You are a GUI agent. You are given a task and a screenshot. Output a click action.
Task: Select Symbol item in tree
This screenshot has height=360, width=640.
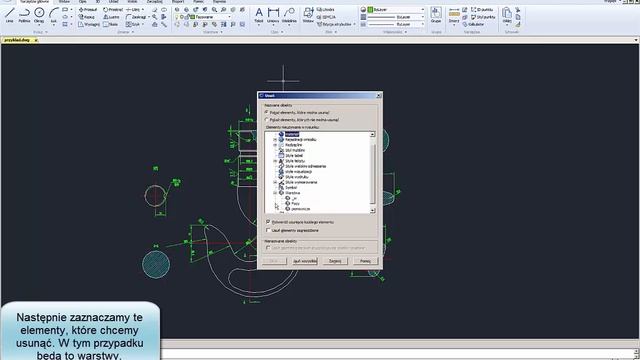(291, 187)
